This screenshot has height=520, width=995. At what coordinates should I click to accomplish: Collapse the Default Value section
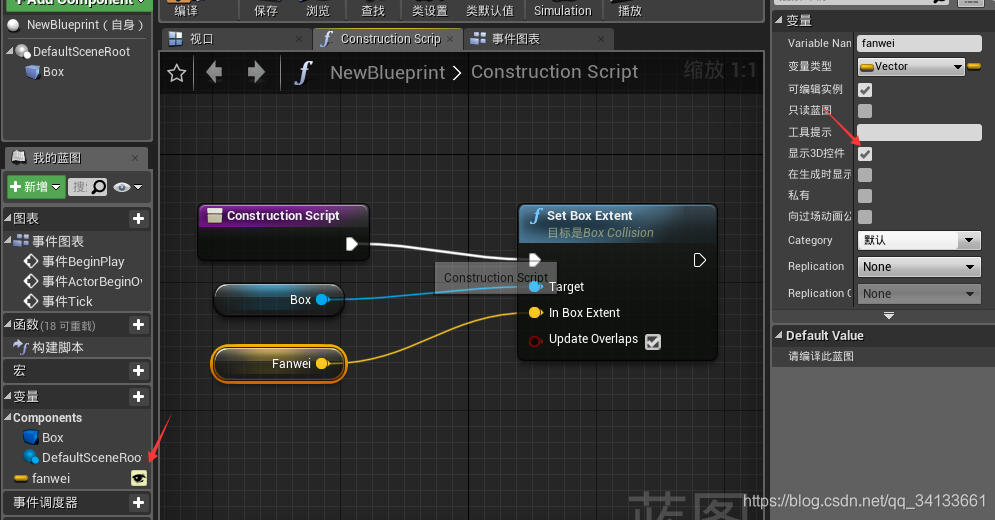point(779,335)
